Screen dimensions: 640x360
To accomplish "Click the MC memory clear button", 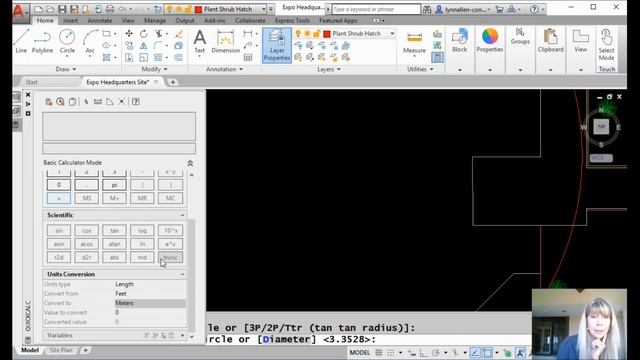I will [x=170, y=198].
